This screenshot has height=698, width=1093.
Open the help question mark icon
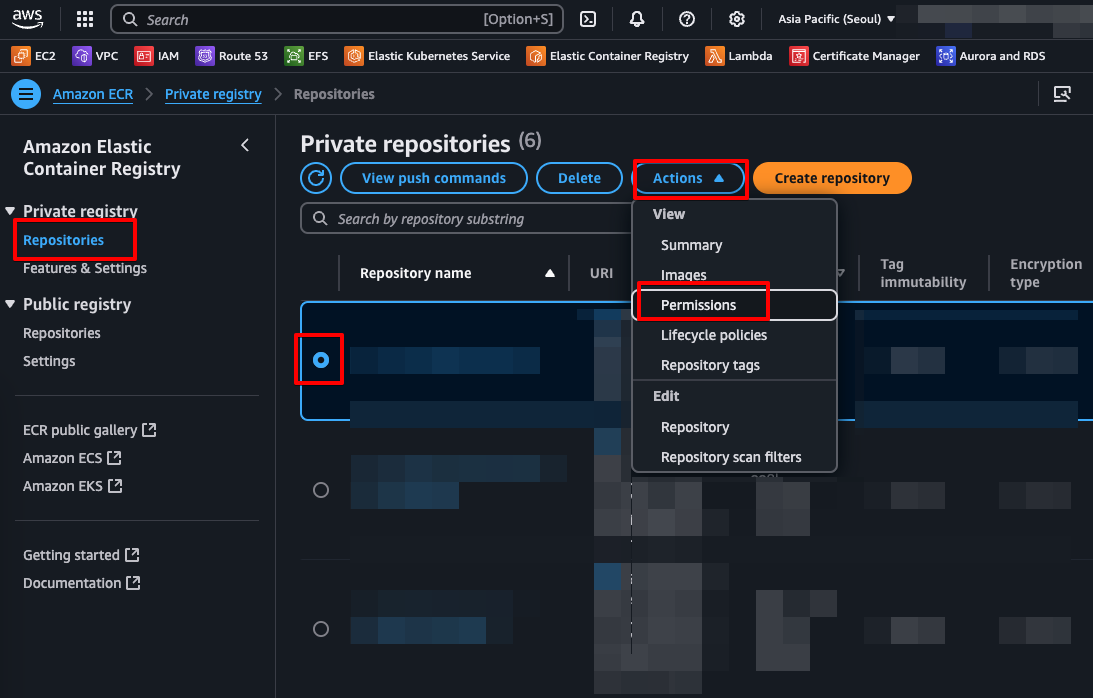coord(687,20)
